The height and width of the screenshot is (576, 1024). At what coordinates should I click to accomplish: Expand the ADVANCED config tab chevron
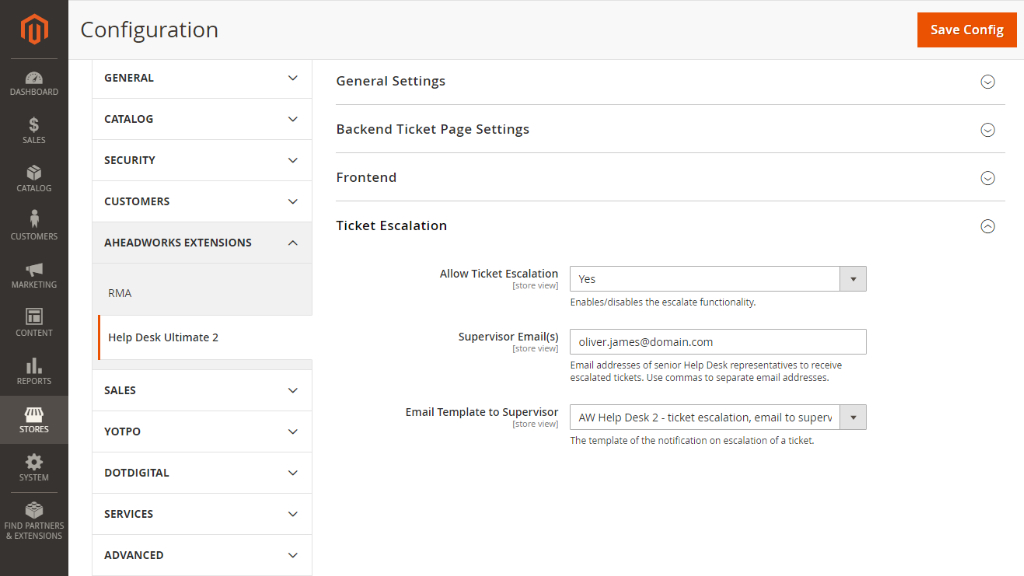click(x=293, y=554)
